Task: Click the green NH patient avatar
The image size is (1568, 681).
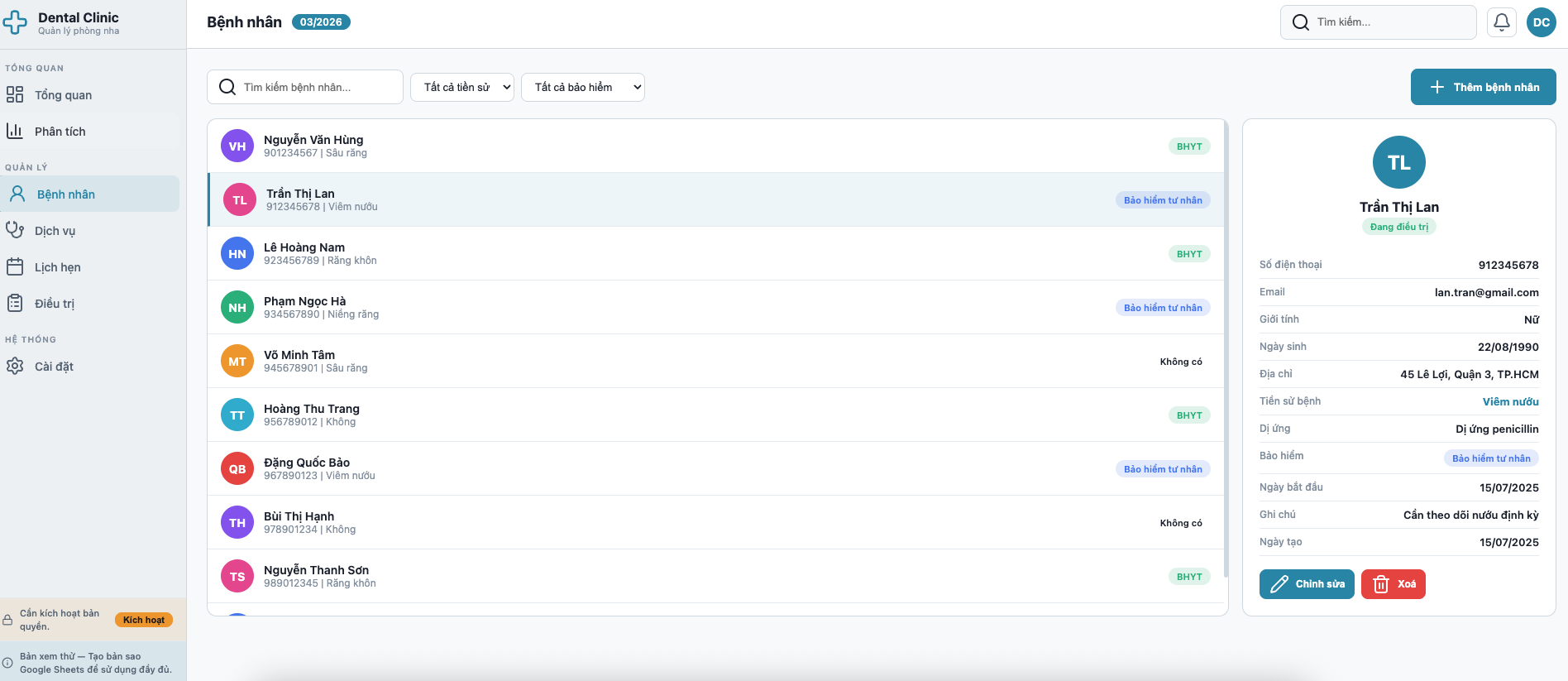Action: click(237, 308)
